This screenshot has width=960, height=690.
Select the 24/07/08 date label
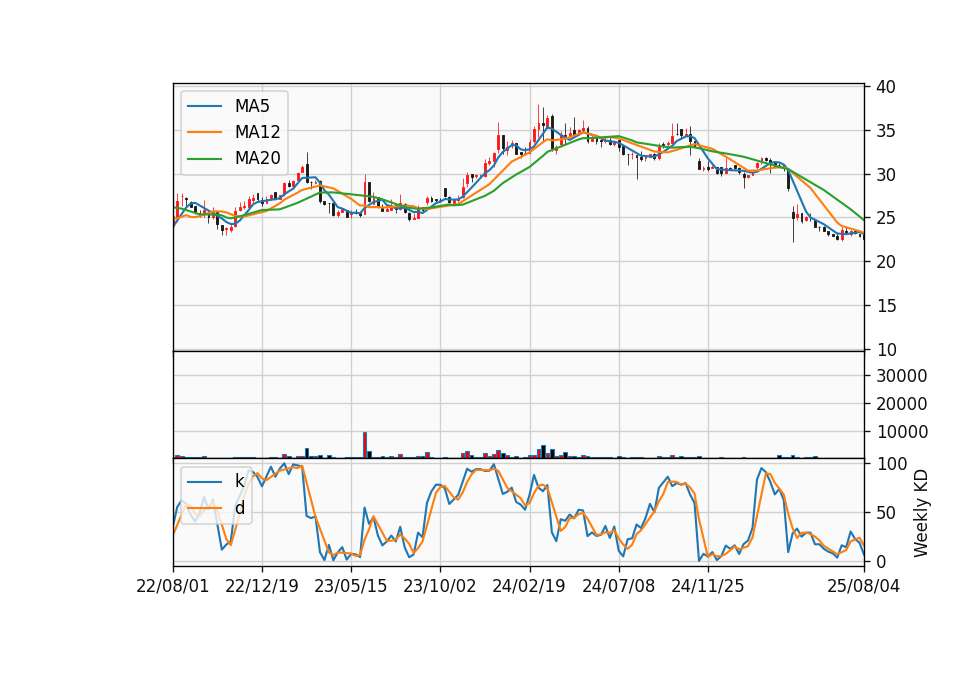pos(618,586)
